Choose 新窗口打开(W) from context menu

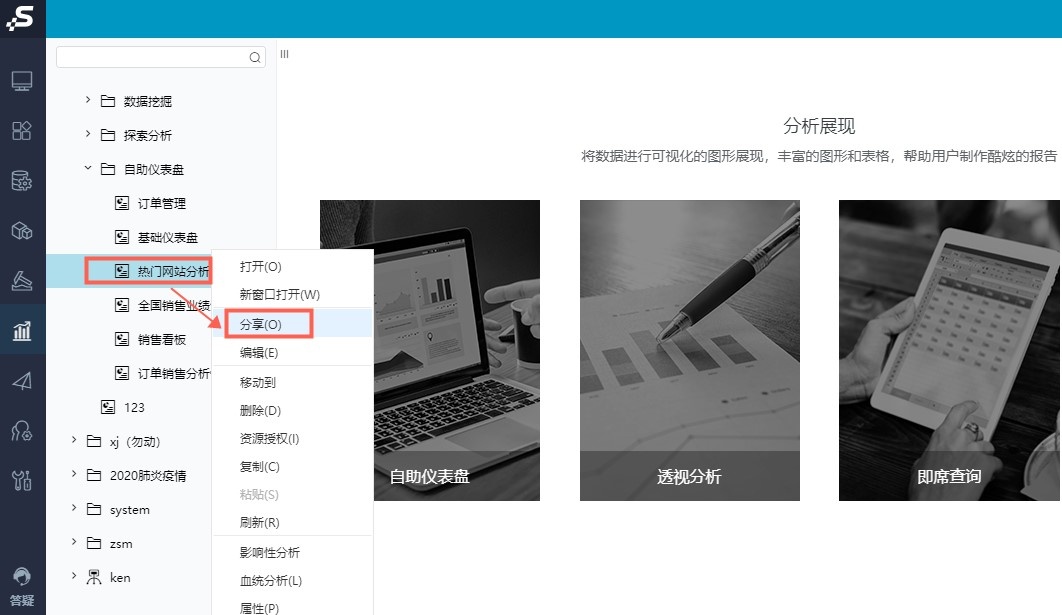(293, 295)
